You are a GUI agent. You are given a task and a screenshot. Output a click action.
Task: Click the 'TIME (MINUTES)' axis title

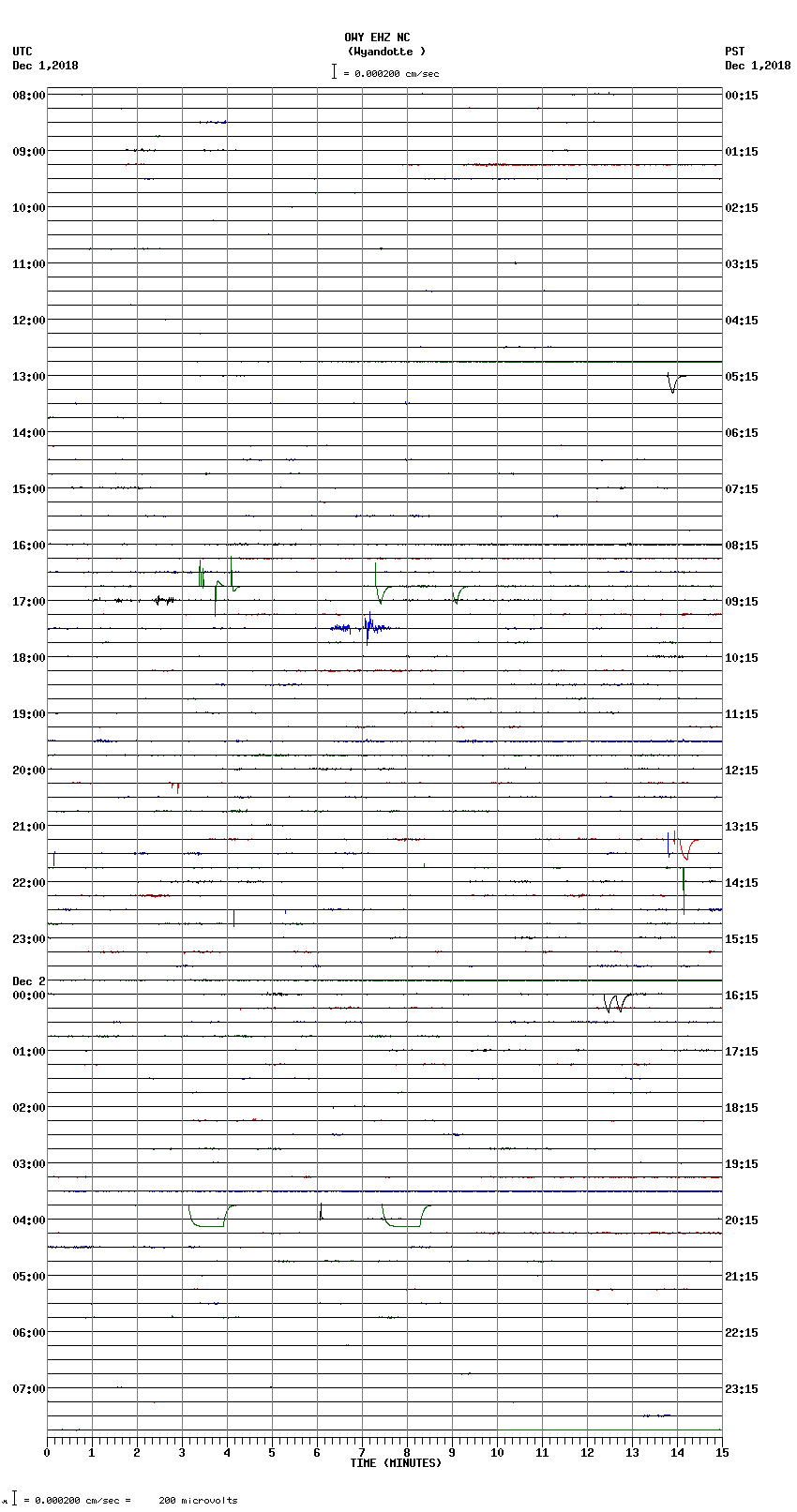pyautogui.click(x=396, y=1463)
